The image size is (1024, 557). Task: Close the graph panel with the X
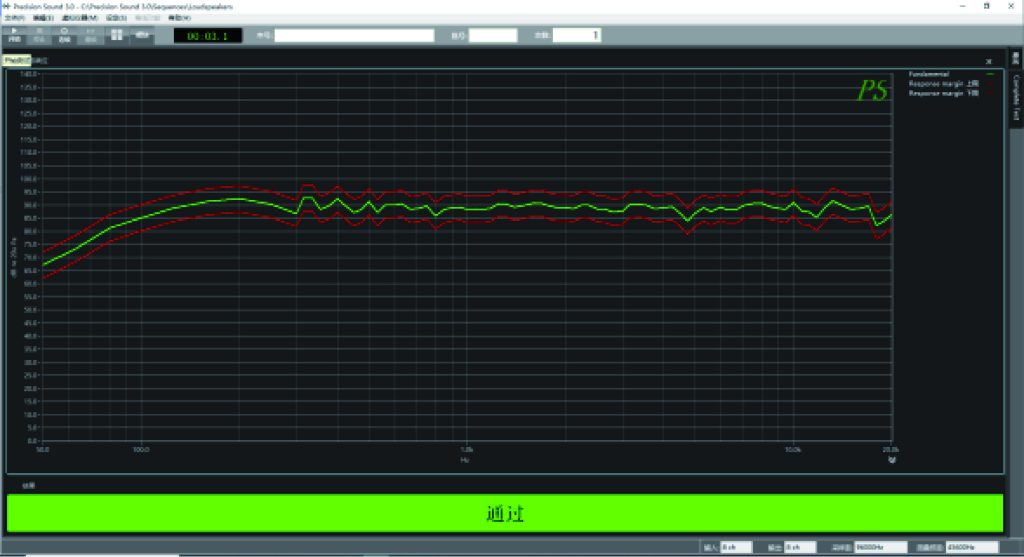pos(989,61)
